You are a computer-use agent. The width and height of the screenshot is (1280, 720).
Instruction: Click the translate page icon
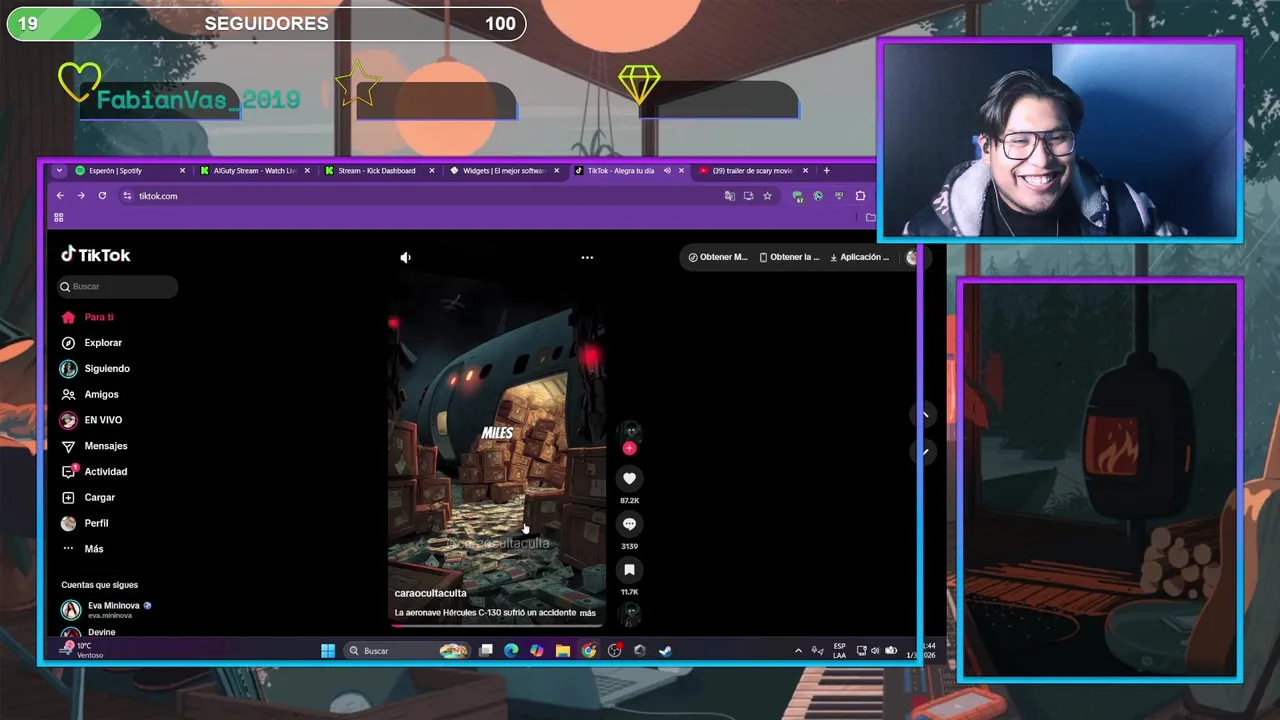(x=729, y=196)
